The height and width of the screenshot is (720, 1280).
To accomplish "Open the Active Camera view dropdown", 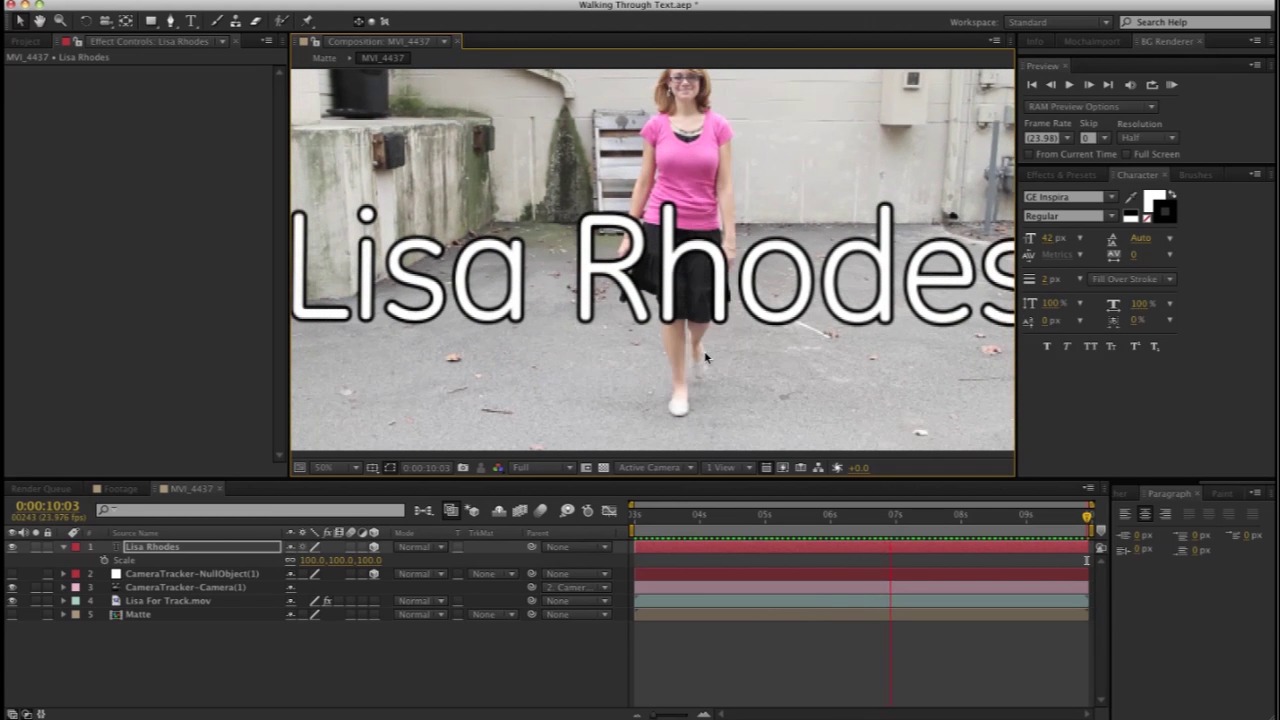I will pyautogui.click(x=656, y=467).
